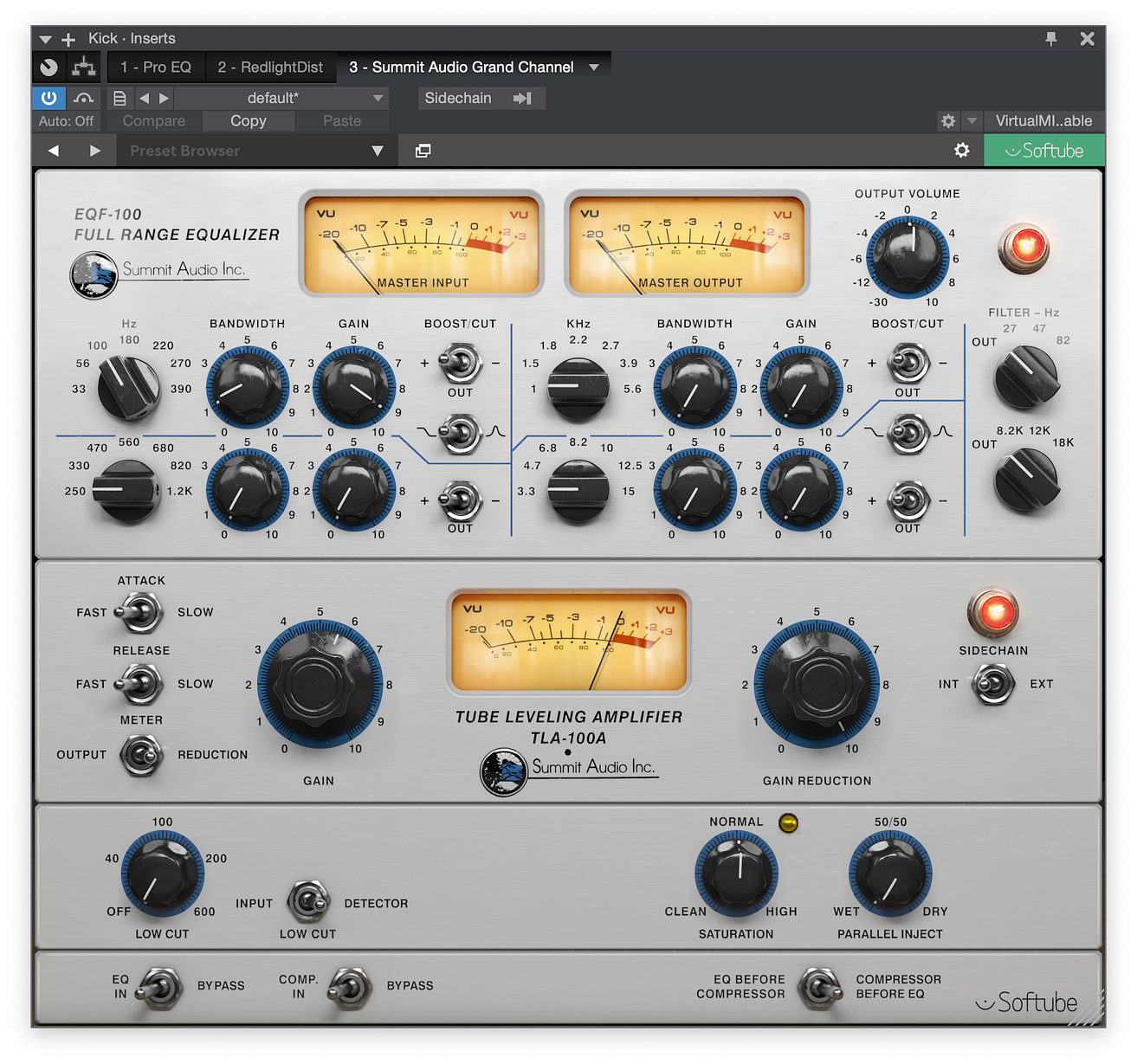The height and width of the screenshot is (1064, 1137).
Task: Adjust the low band Gain knob
Action: 353,387
